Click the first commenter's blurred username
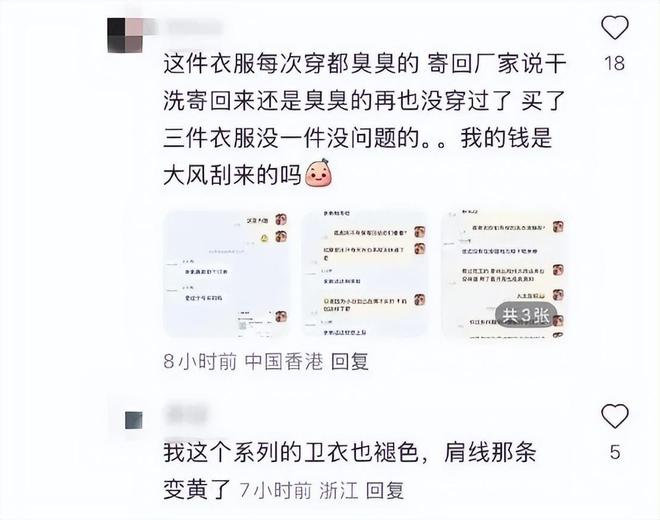Image resolution: width=660 pixels, height=520 pixels. pyautogui.click(x=194, y=27)
